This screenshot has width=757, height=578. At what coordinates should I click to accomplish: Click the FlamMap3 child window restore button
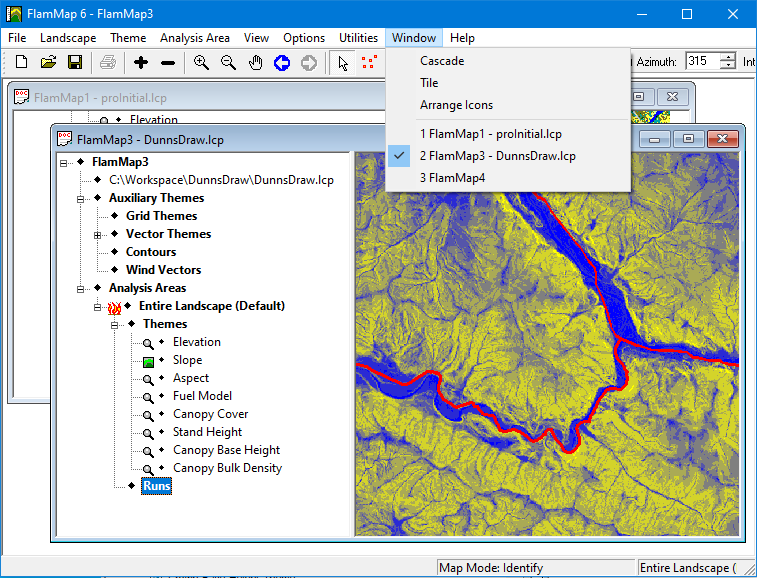[x=688, y=139]
